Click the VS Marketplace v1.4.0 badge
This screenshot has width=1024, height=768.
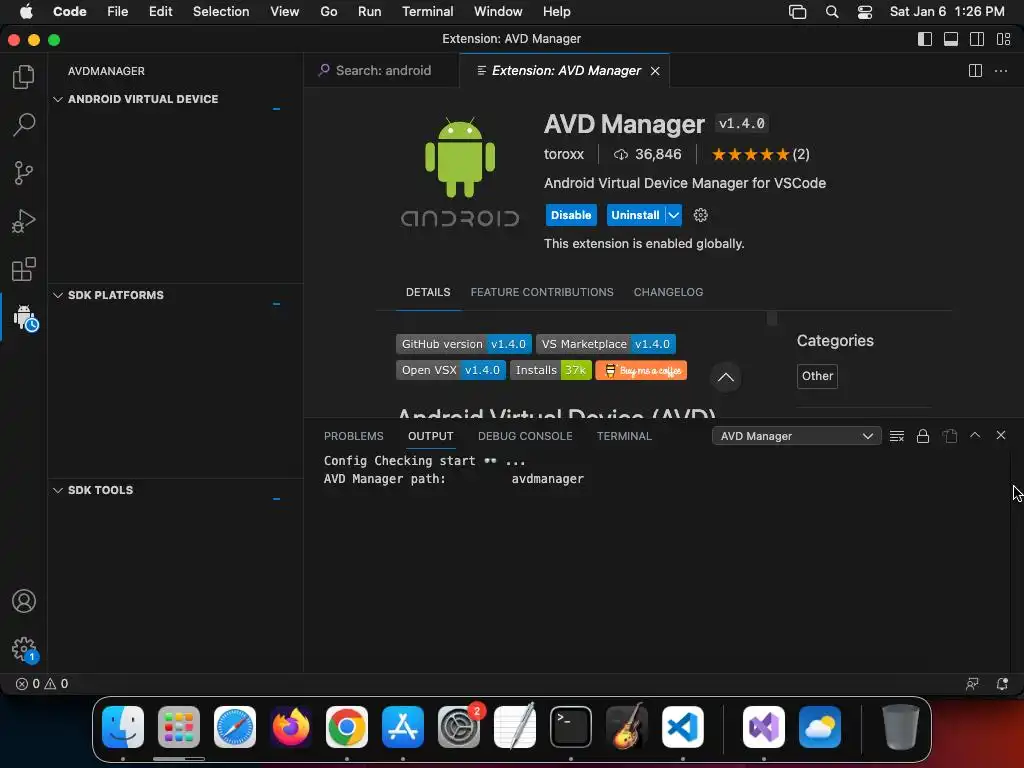(605, 344)
